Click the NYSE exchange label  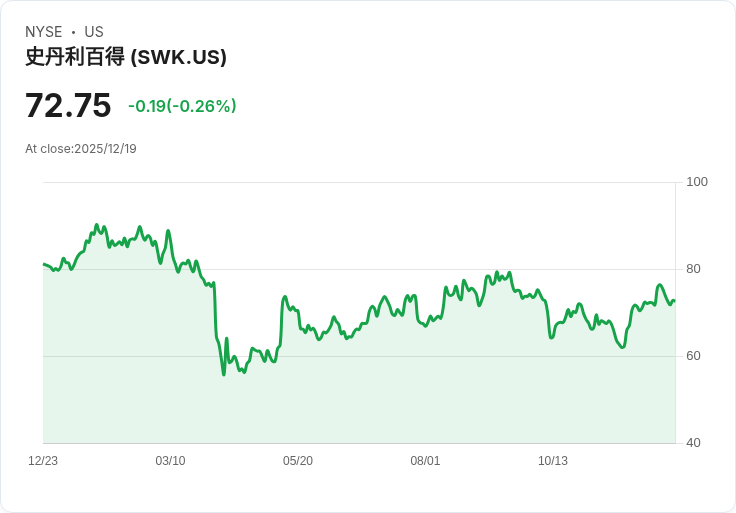[x=43, y=32]
